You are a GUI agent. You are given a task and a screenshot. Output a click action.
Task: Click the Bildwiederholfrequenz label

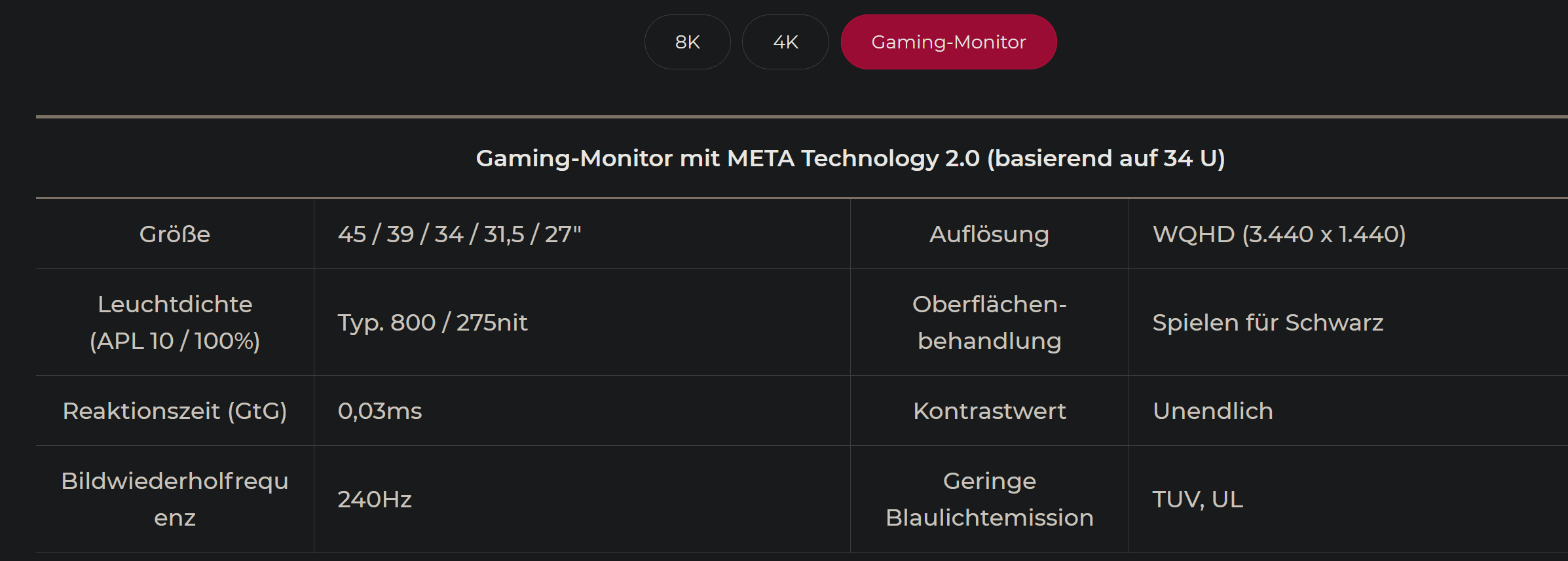[x=174, y=499]
